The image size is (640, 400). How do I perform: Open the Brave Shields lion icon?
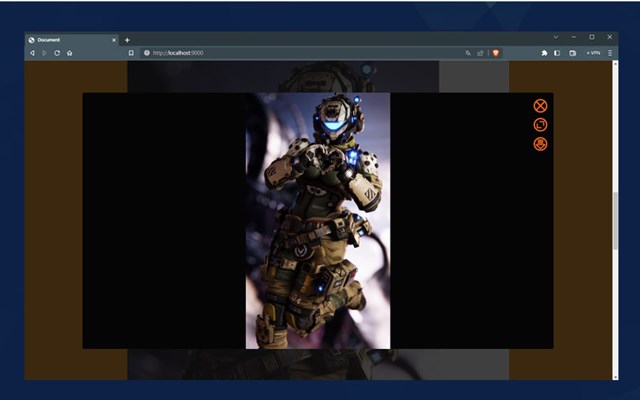(x=496, y=53)
